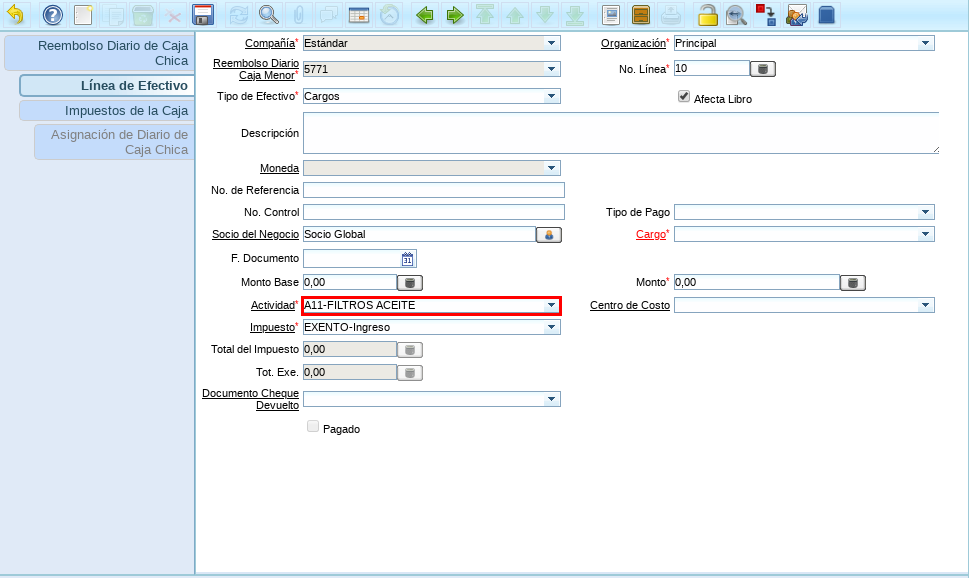Open the blue Product Info icon
969x578 pixels.
827,14
